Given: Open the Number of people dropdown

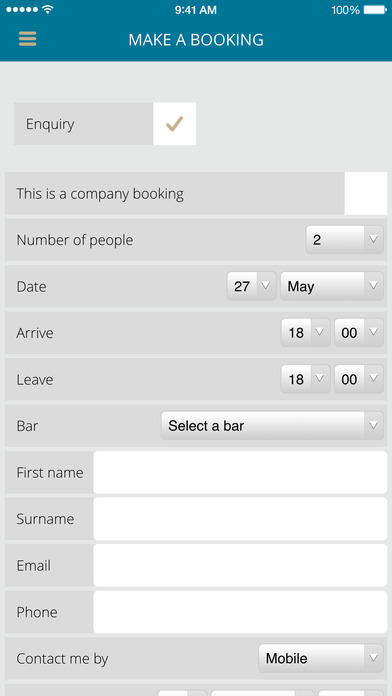Looking at the screenshot, I should click(x=344, y=240).
